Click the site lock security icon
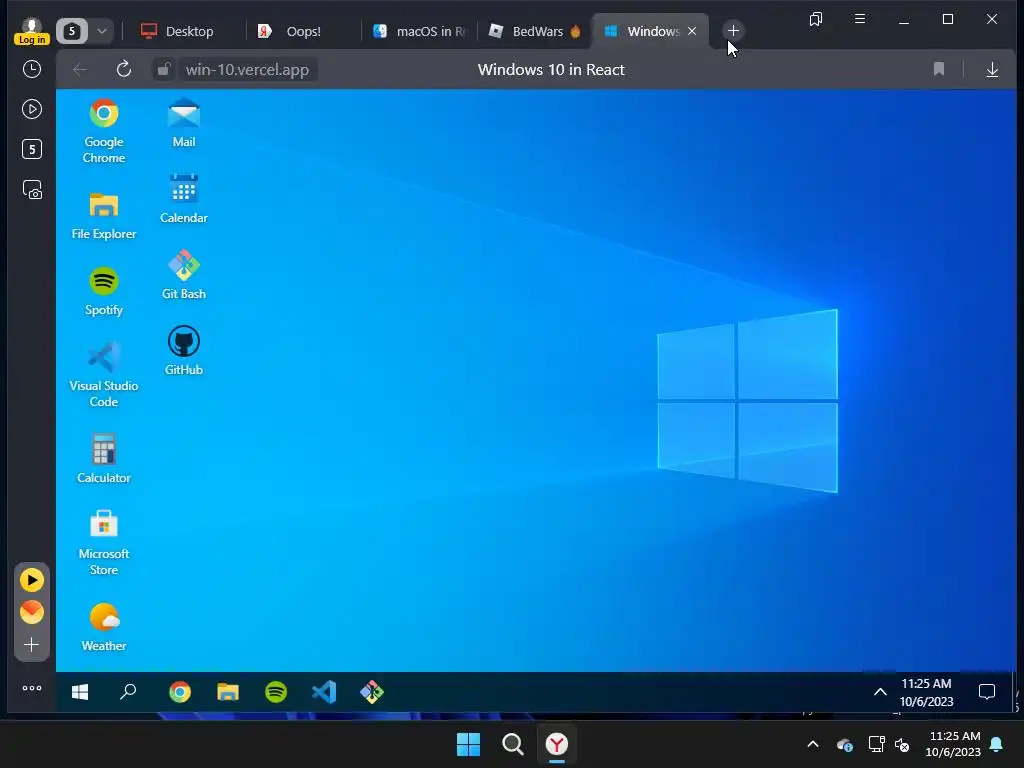 (x=164, y=69)
